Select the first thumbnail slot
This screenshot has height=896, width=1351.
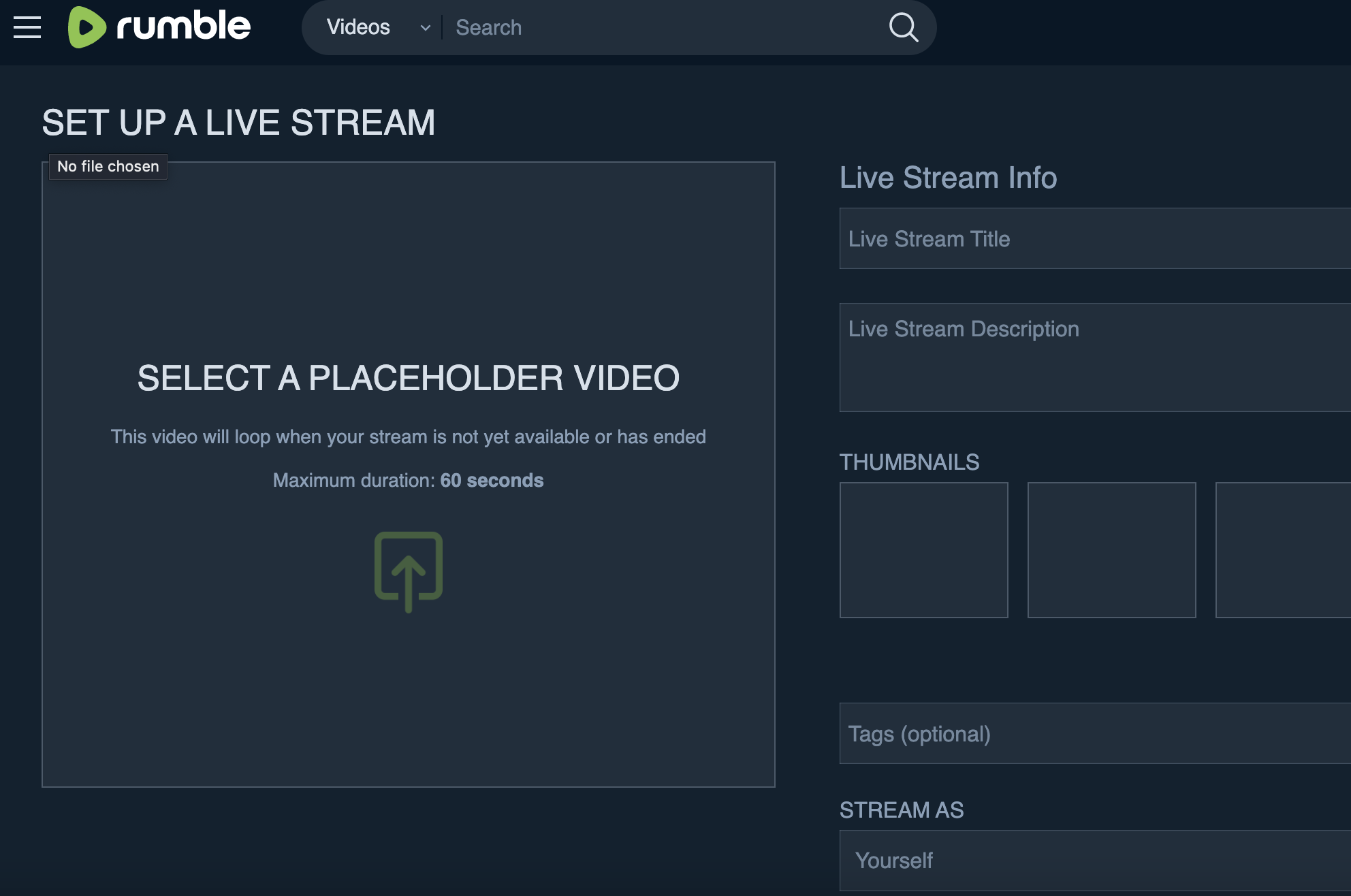pos(923,550)
